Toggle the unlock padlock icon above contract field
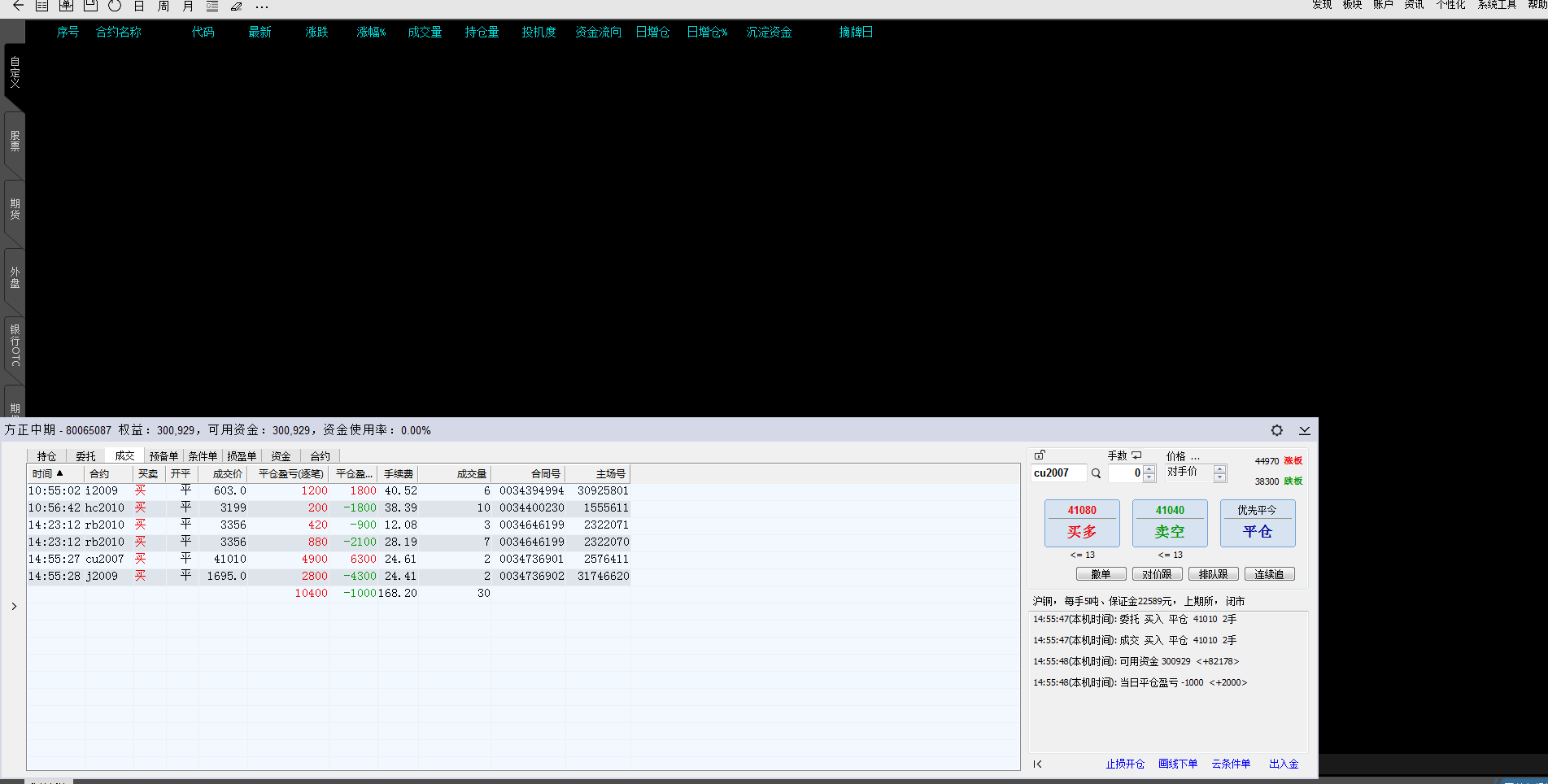This screenshot has width=1548, height=784. [1040, 455]
